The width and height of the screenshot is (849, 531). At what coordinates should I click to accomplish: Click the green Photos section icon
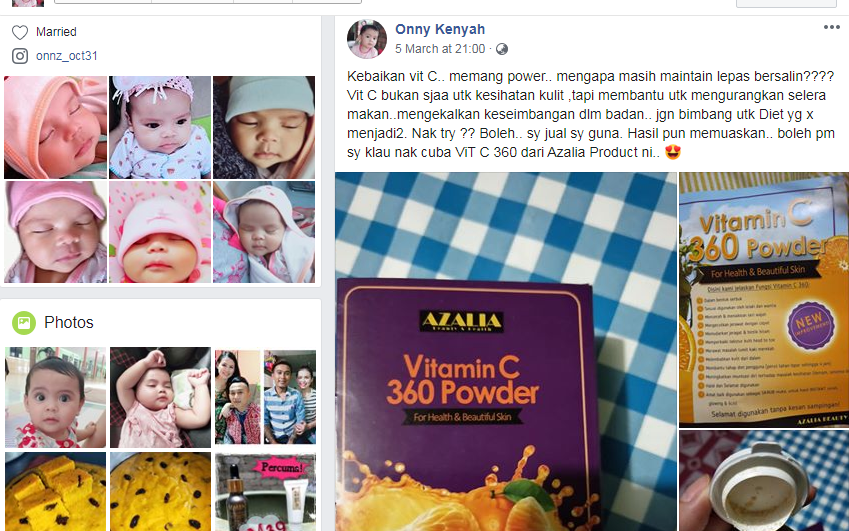click(x=24, y=323)
